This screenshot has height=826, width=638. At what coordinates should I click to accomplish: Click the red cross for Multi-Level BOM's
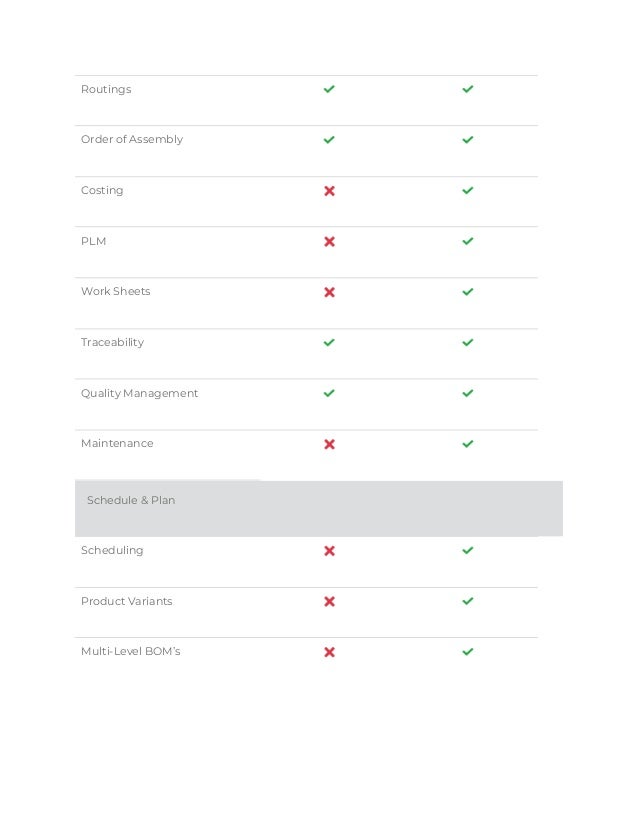pos(329,652)
